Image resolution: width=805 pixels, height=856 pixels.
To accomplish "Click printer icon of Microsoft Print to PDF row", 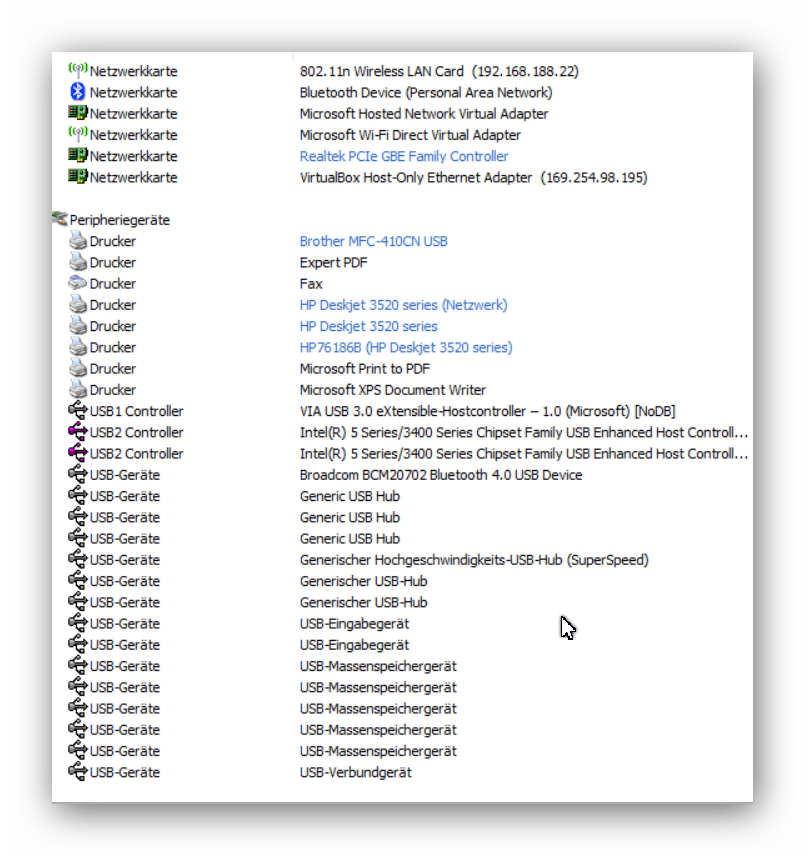I will (x=78, y=368).
